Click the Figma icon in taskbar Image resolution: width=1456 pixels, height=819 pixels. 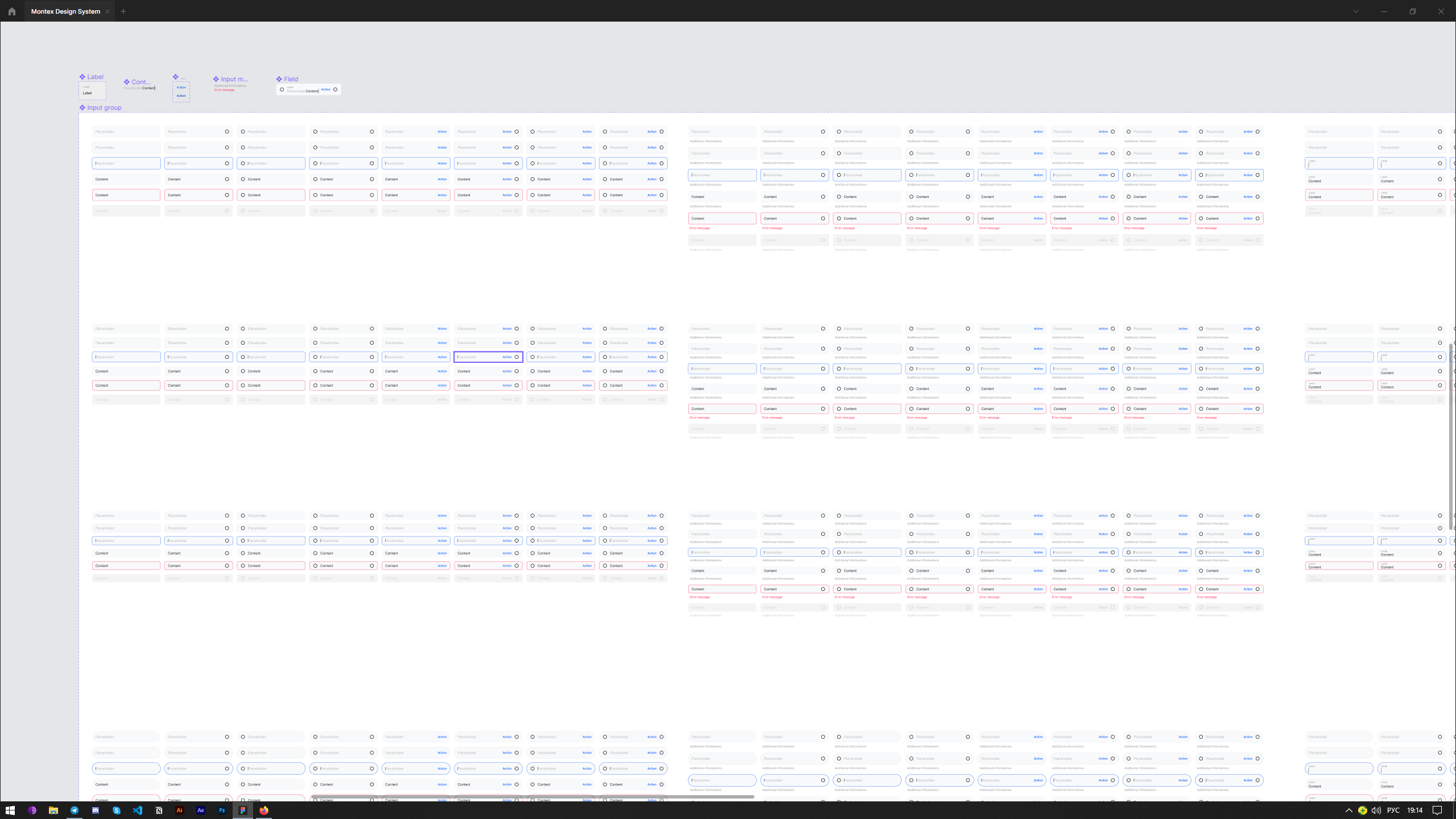point(243,810)
